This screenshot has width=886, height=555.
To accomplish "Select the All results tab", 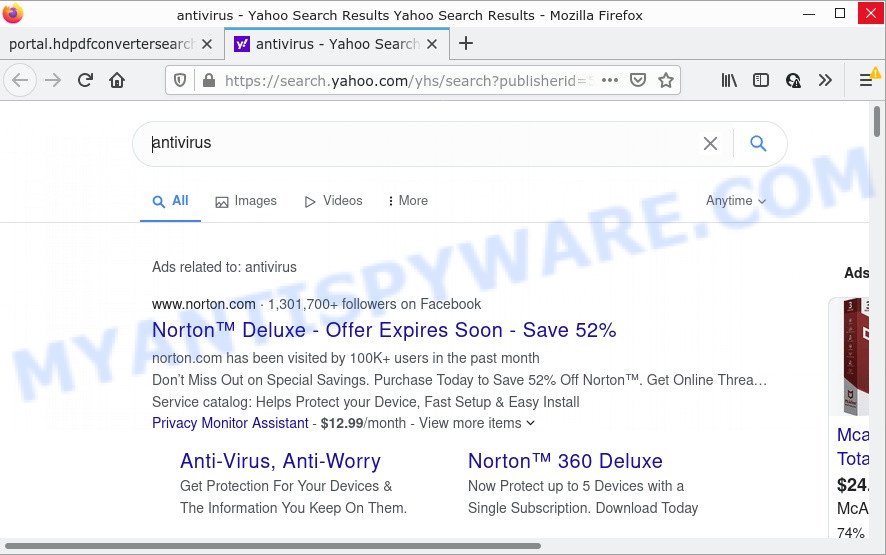I will pyautogui.click(x=171, y=201).
